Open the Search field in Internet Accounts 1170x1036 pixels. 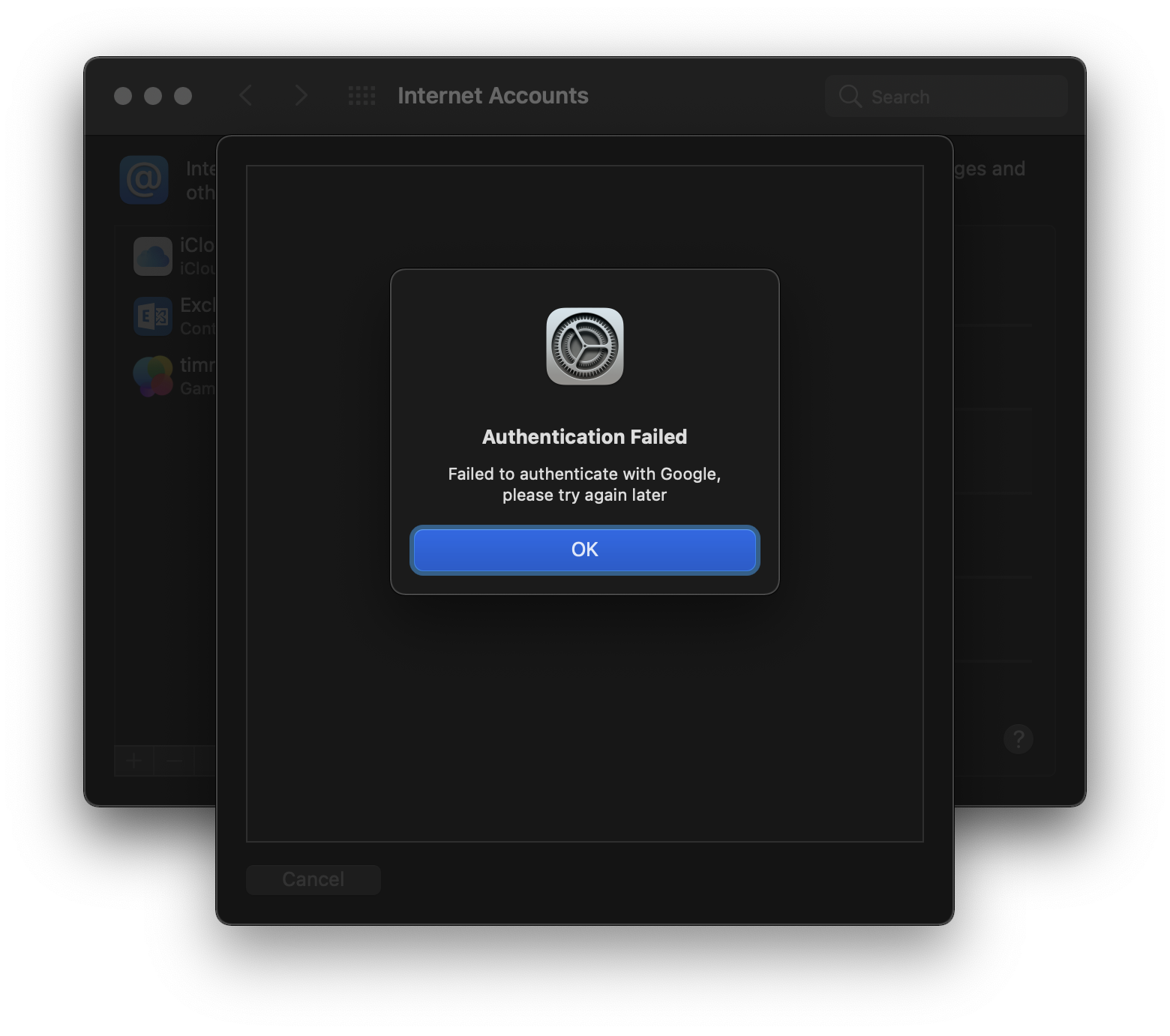point(946,97)
